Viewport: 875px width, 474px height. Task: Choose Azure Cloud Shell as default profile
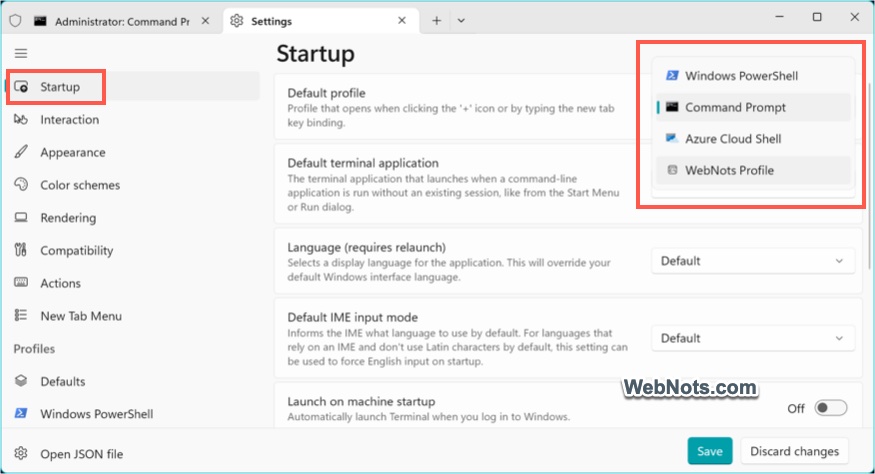pyautogui.click(x=753, y=138)
